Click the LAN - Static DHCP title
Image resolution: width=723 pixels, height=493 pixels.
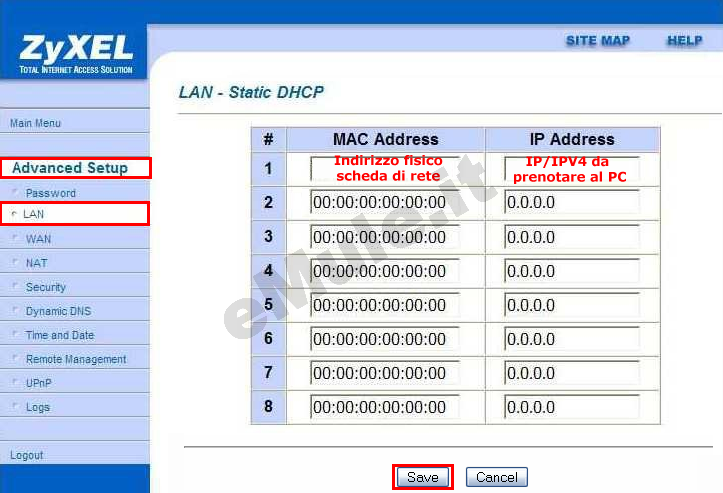[251, 92]
